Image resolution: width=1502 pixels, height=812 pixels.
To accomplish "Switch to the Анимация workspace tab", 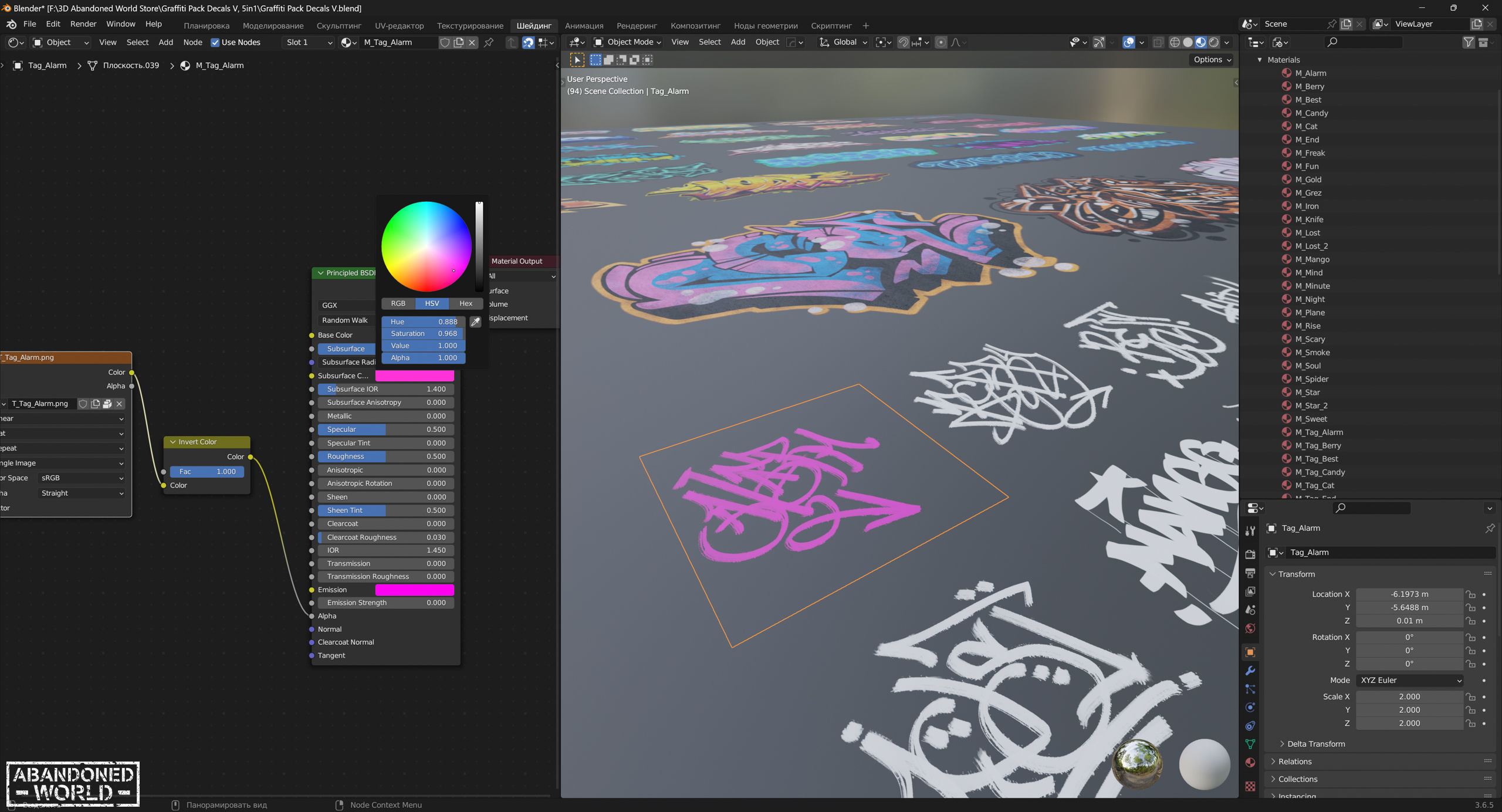I will pyautogui.click(x=584, y=25).
